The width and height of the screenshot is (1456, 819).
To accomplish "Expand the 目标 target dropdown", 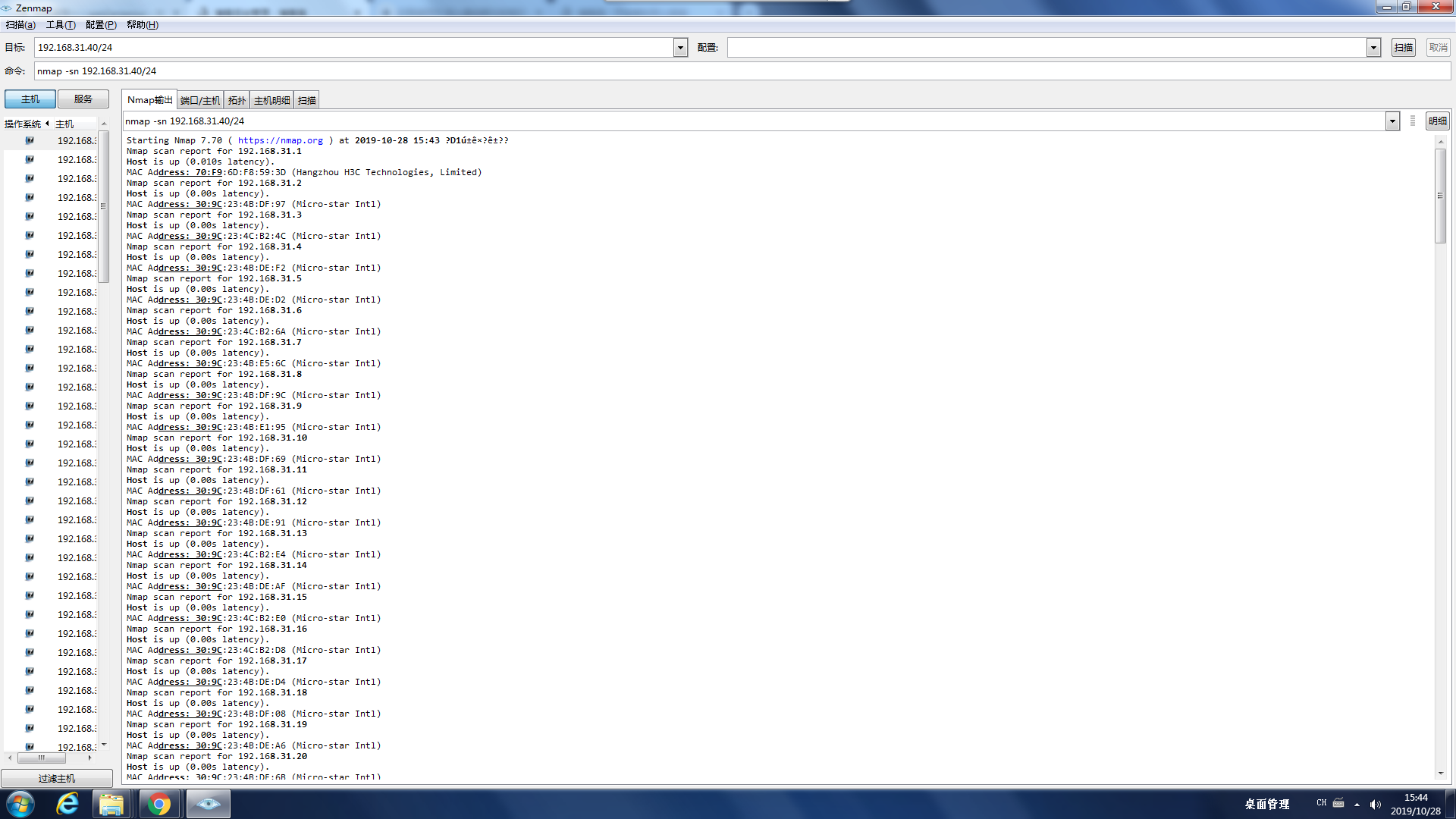I will (x=680, y=48).
